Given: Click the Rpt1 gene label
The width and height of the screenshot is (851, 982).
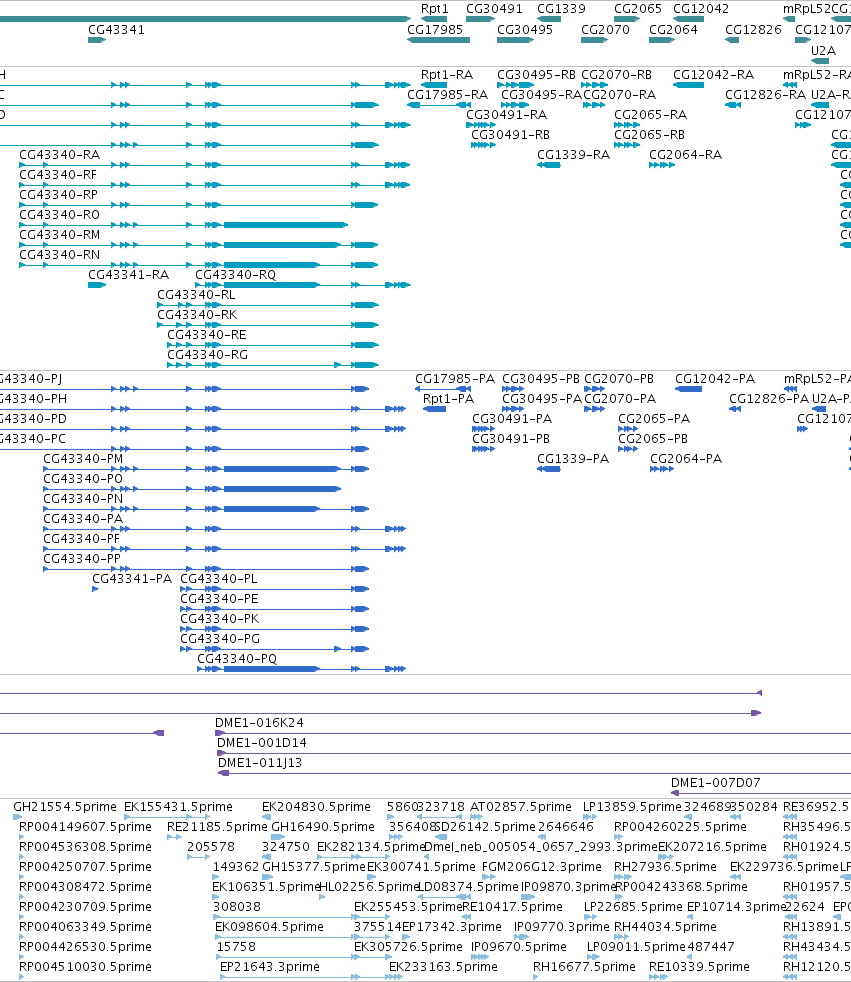Looking at the screenshot, I should (x=435, y=9).
